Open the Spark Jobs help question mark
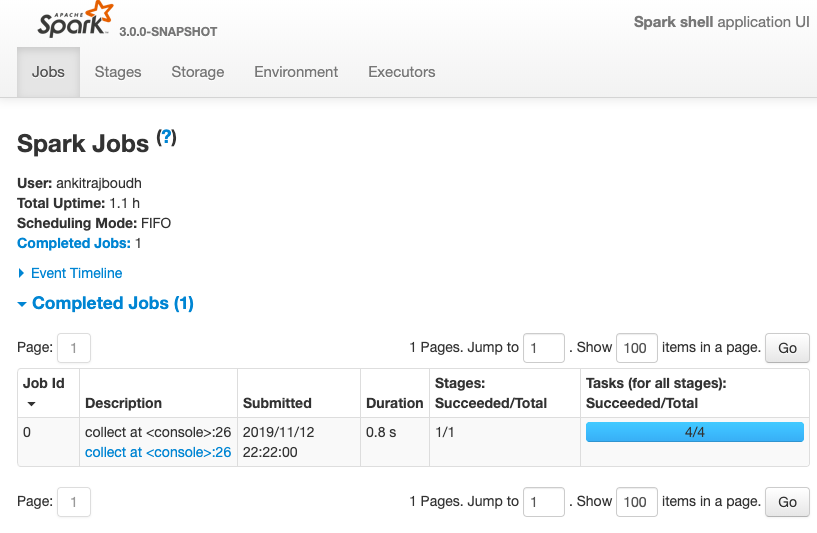This screenshot has height=533, width=817. pos(167,138)
